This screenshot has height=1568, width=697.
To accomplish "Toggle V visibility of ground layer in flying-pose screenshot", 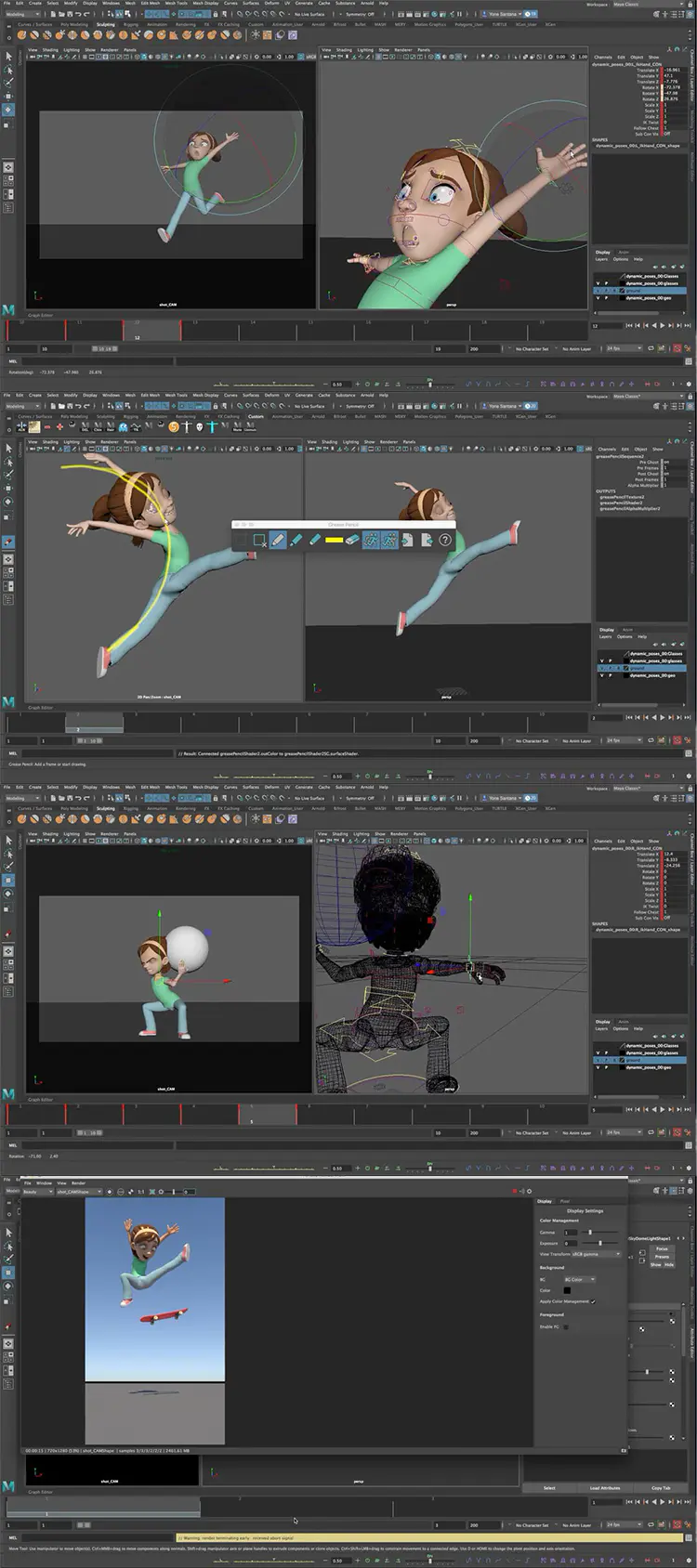I will [x=598, y=291].
